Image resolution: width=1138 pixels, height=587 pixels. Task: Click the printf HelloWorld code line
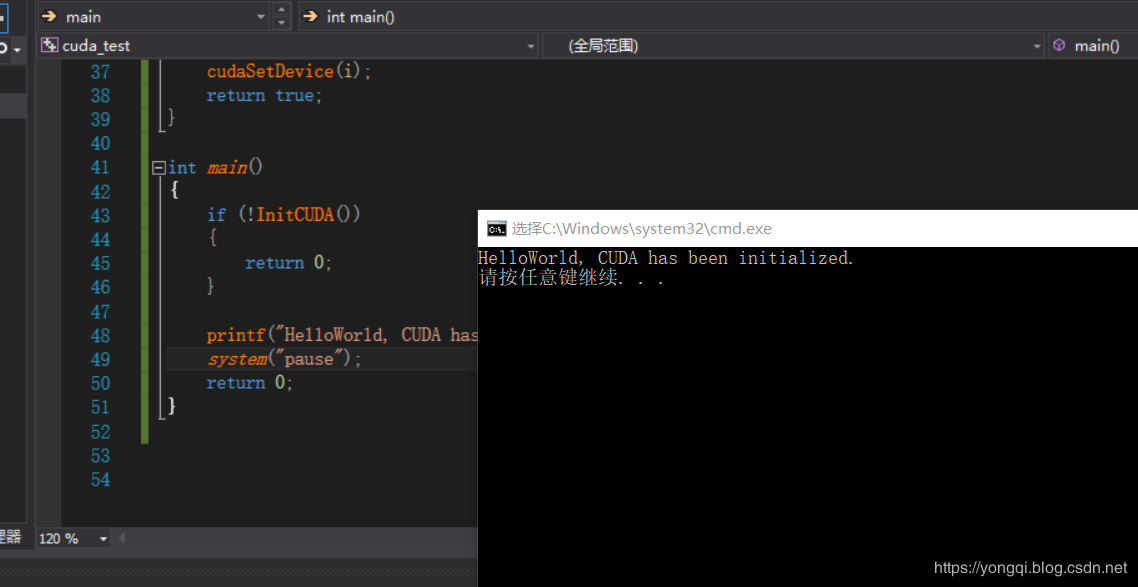(x=342, y=335)
